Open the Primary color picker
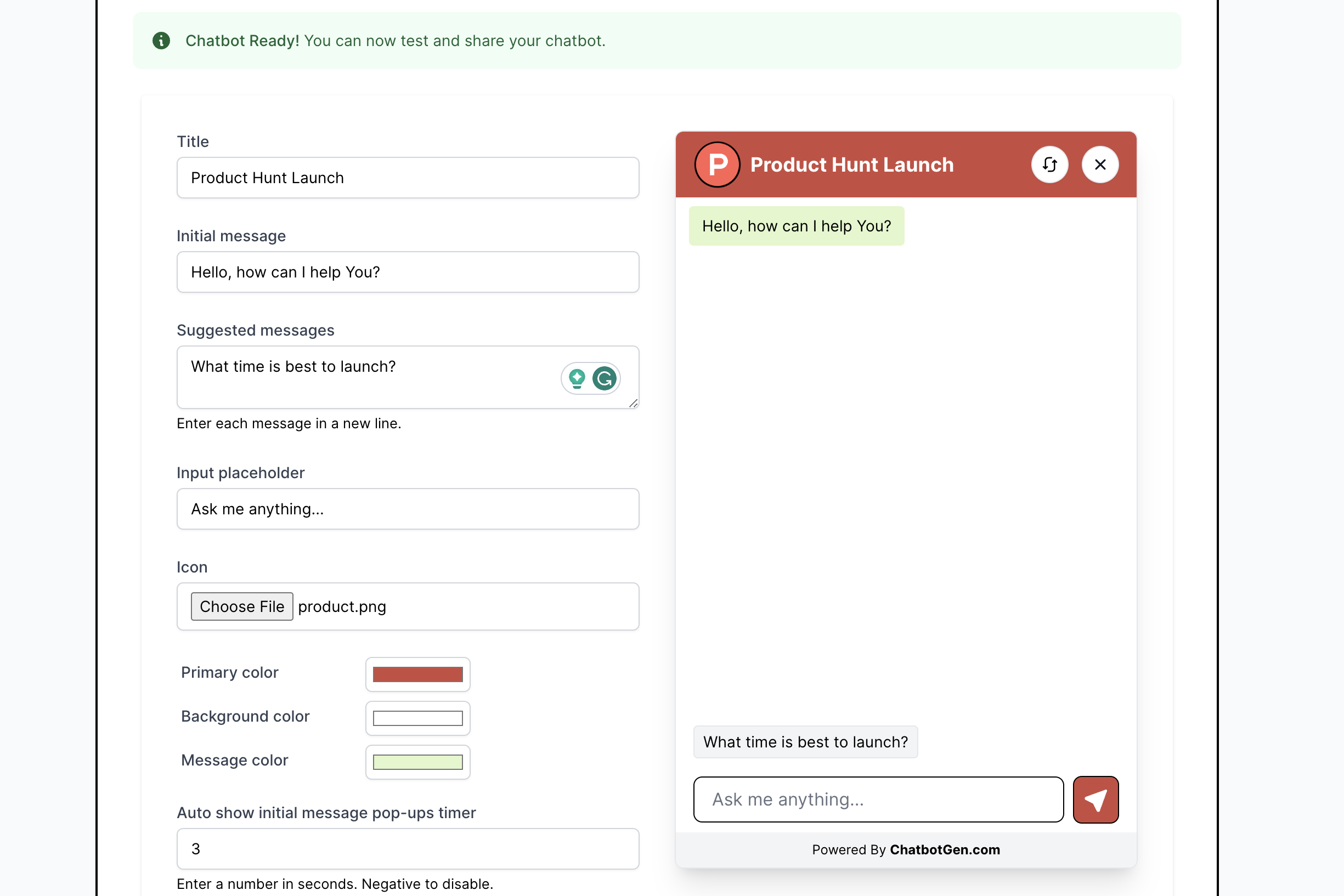The height and width of the screenshot is (896, 1344). (x=417, y=674)
